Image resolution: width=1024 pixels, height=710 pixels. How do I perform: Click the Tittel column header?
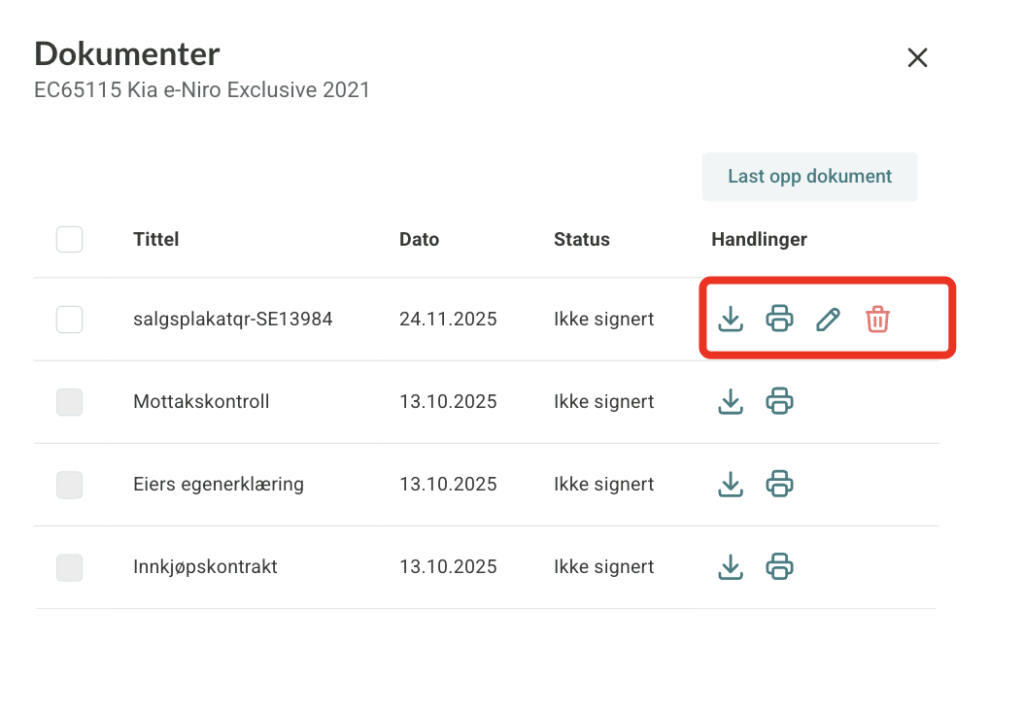click(156, 240)
